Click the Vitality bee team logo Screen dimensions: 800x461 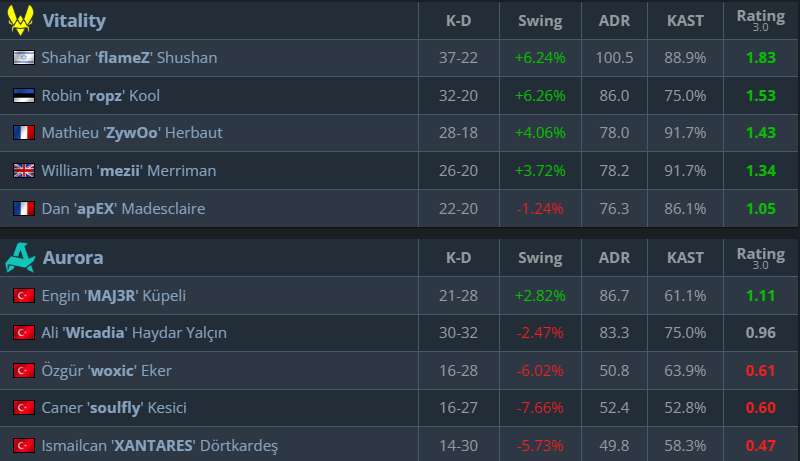tap(20, 20)
